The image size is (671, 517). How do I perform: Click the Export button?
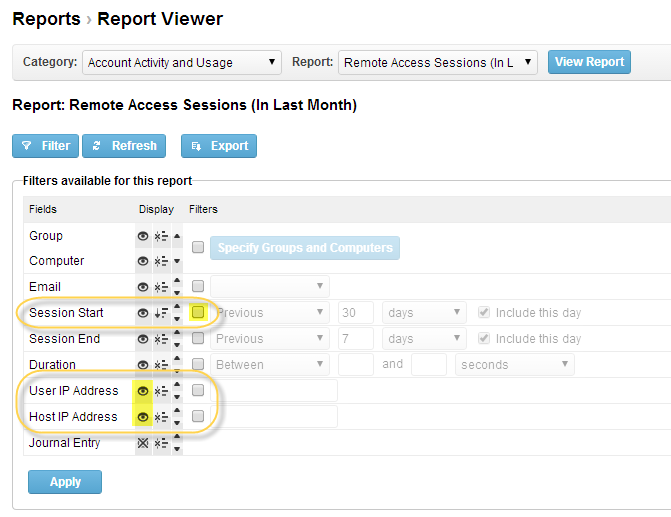coord(219,146)
